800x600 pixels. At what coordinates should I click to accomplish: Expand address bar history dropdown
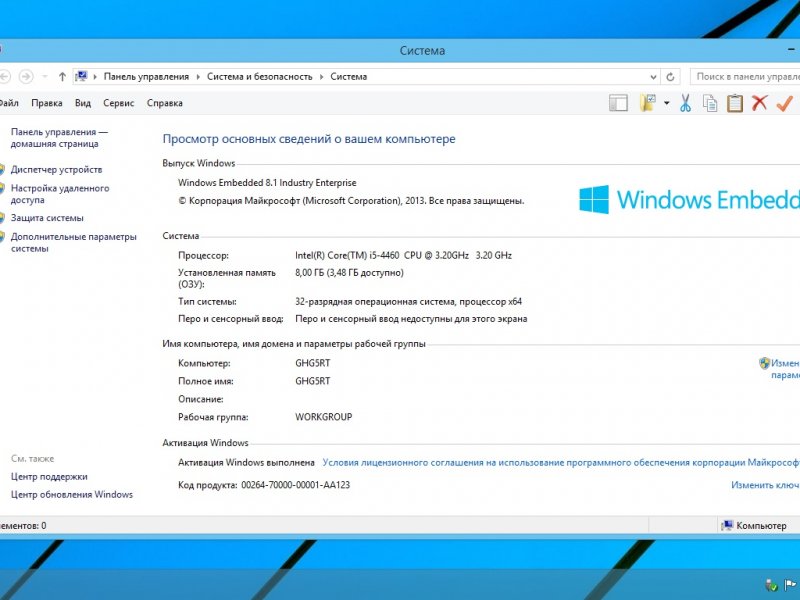(x=653, y=77)
